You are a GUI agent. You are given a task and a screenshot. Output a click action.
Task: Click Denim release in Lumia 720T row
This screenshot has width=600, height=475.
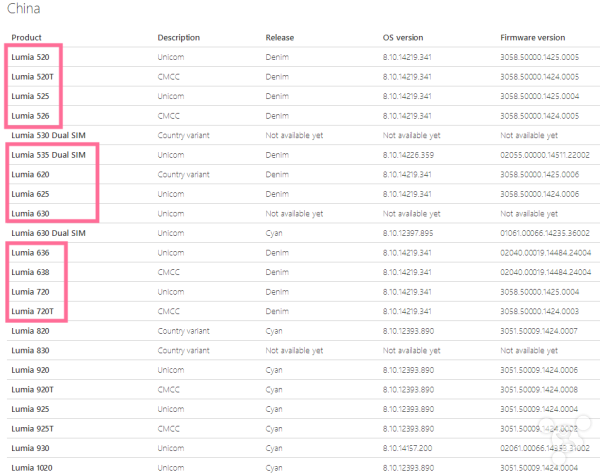[277, 311]
